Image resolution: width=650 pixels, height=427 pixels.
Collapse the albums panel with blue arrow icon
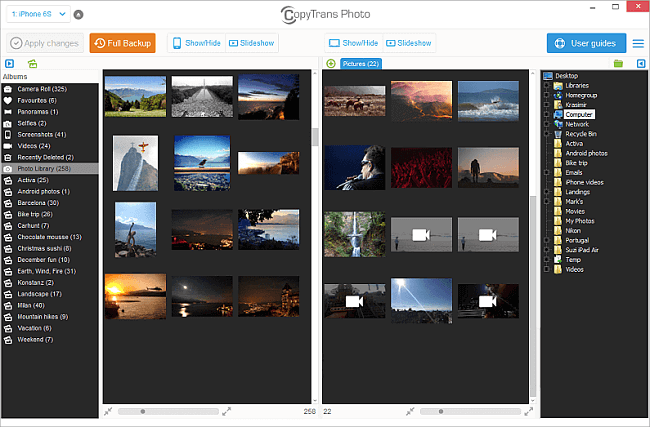point(9,64)
